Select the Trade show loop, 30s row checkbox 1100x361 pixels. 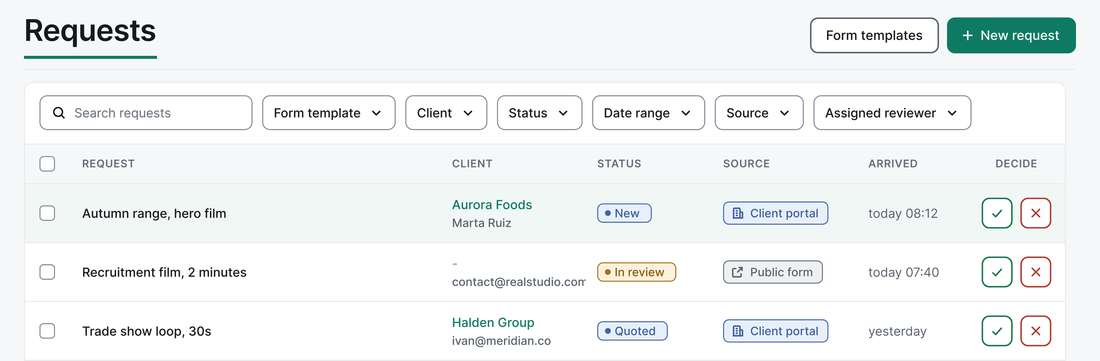tap(47, 331)
